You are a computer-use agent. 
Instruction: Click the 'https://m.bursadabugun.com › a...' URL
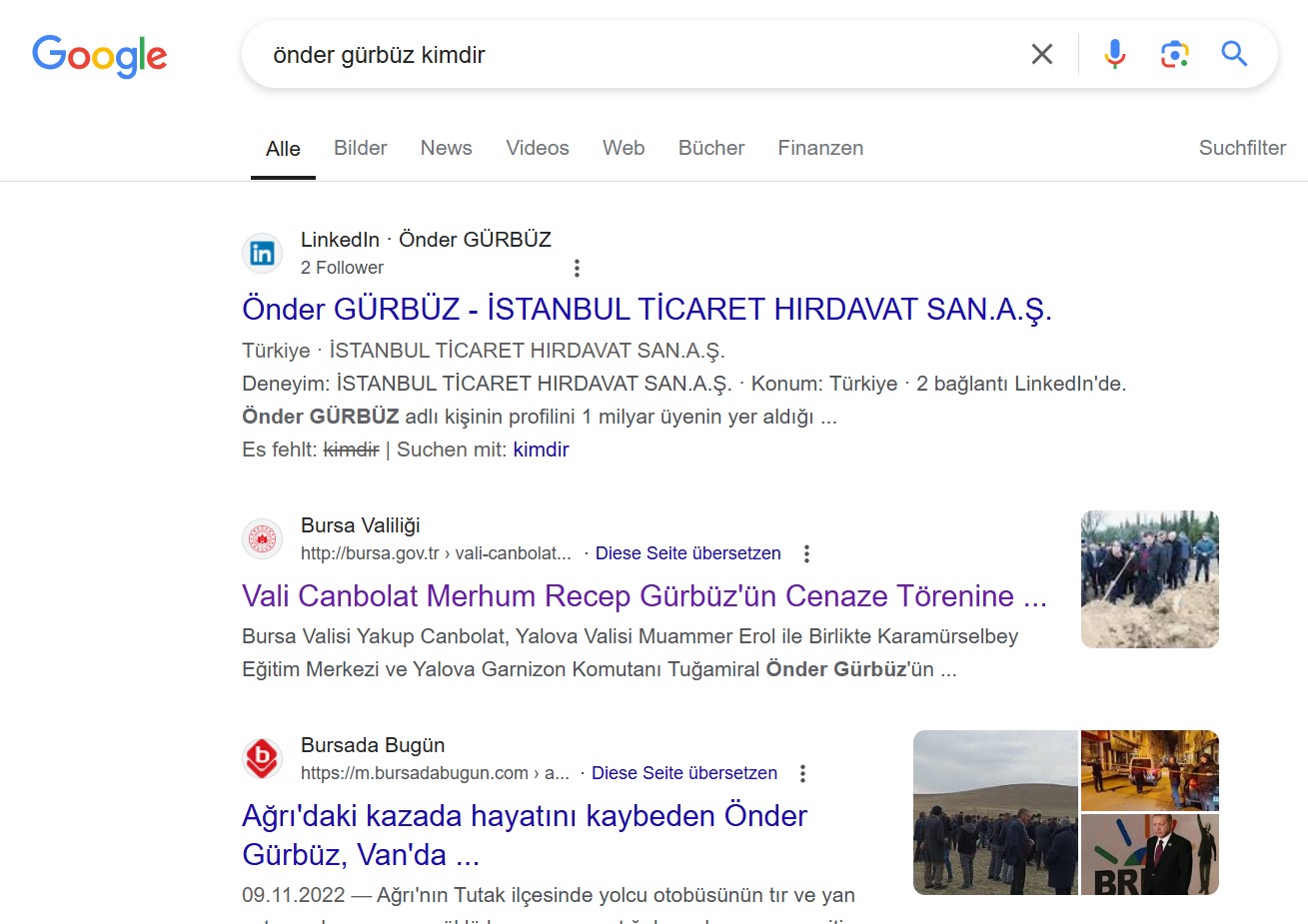[435, 773]
